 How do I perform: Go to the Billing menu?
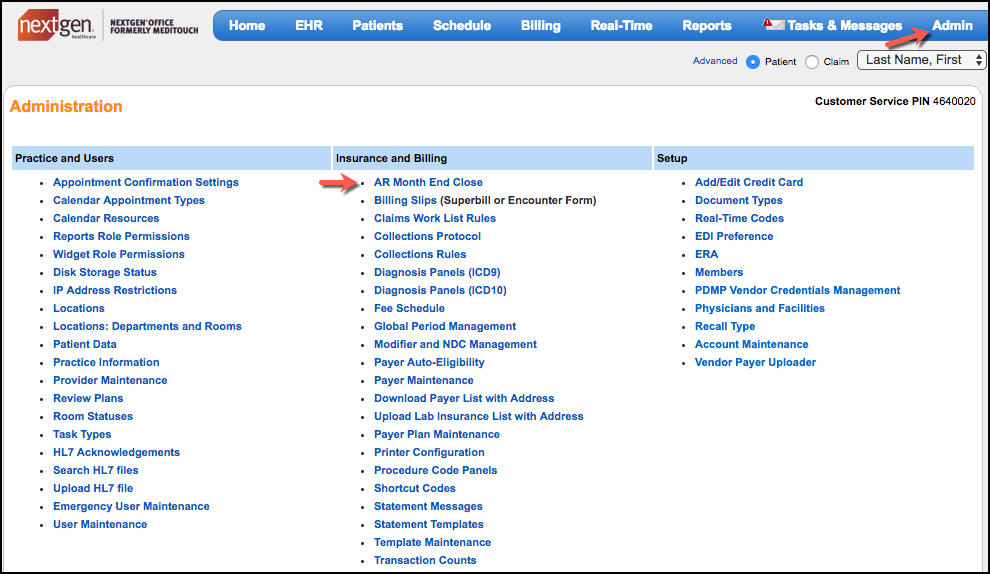click(x=540, y=25)
